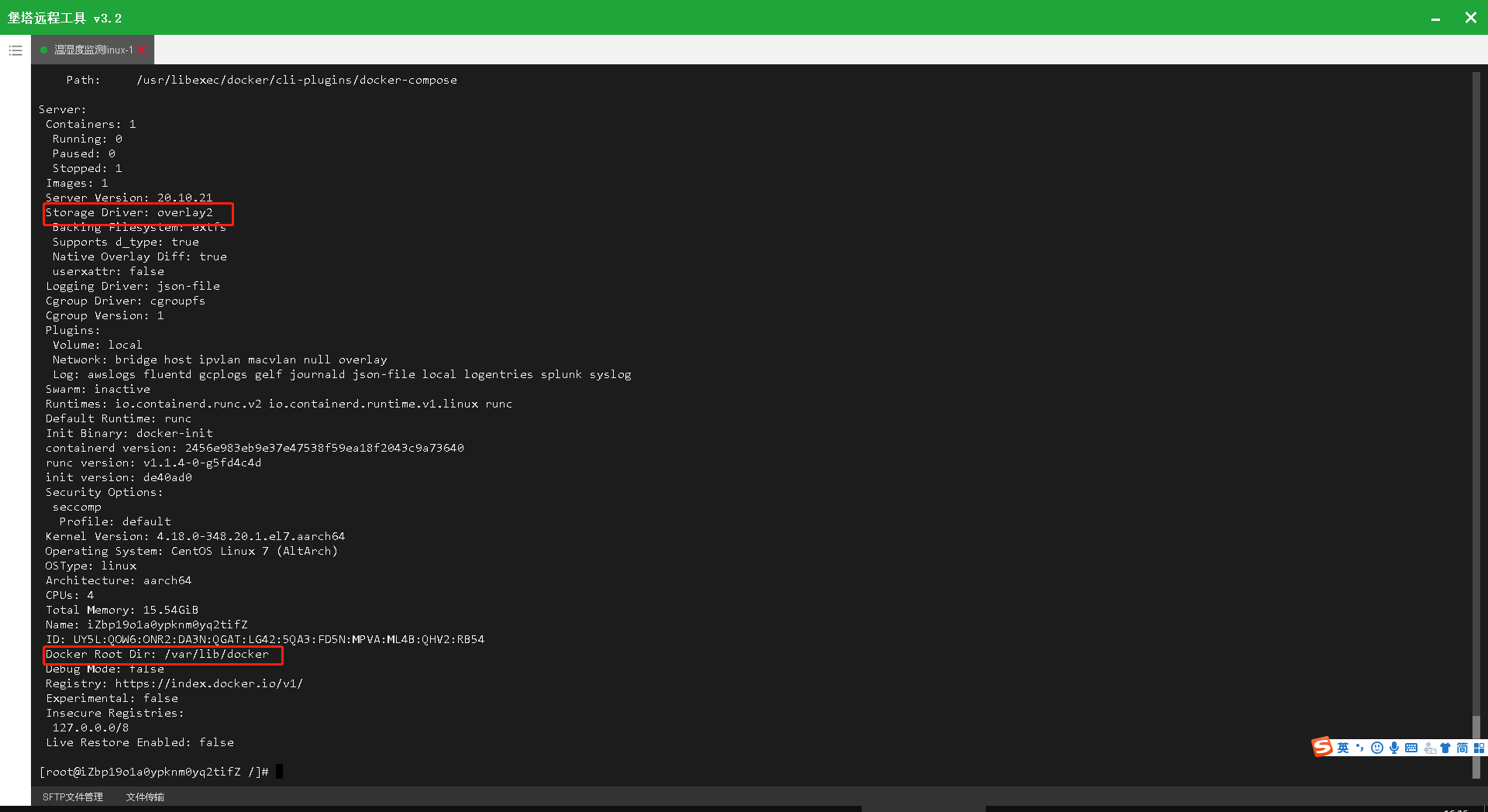
Task: Click the 'Storage Driver: overlay2' line
Action: 129,212
